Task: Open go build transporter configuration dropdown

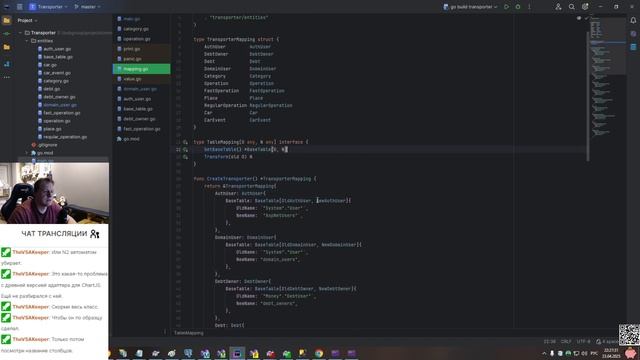Action: click(x=470, y=7)
